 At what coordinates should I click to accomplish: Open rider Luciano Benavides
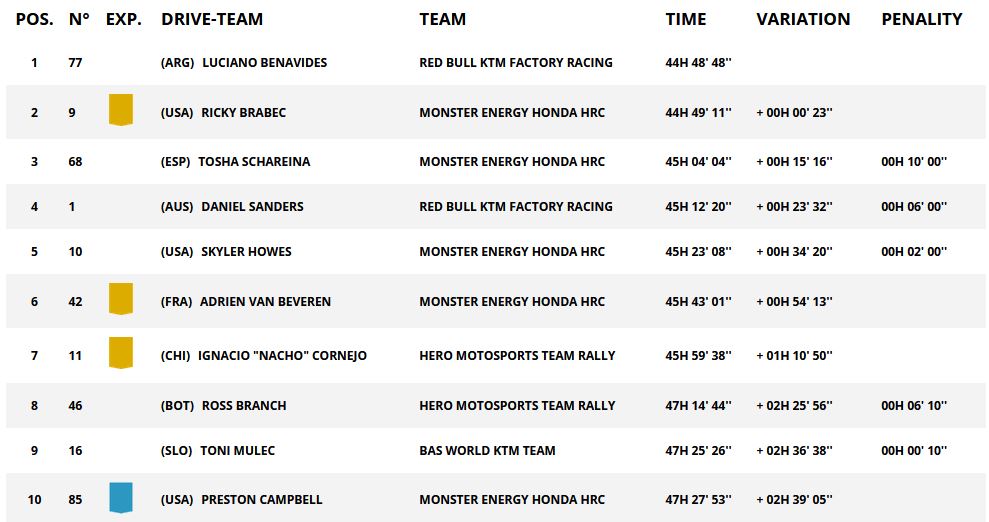click(x=264, y=62)
